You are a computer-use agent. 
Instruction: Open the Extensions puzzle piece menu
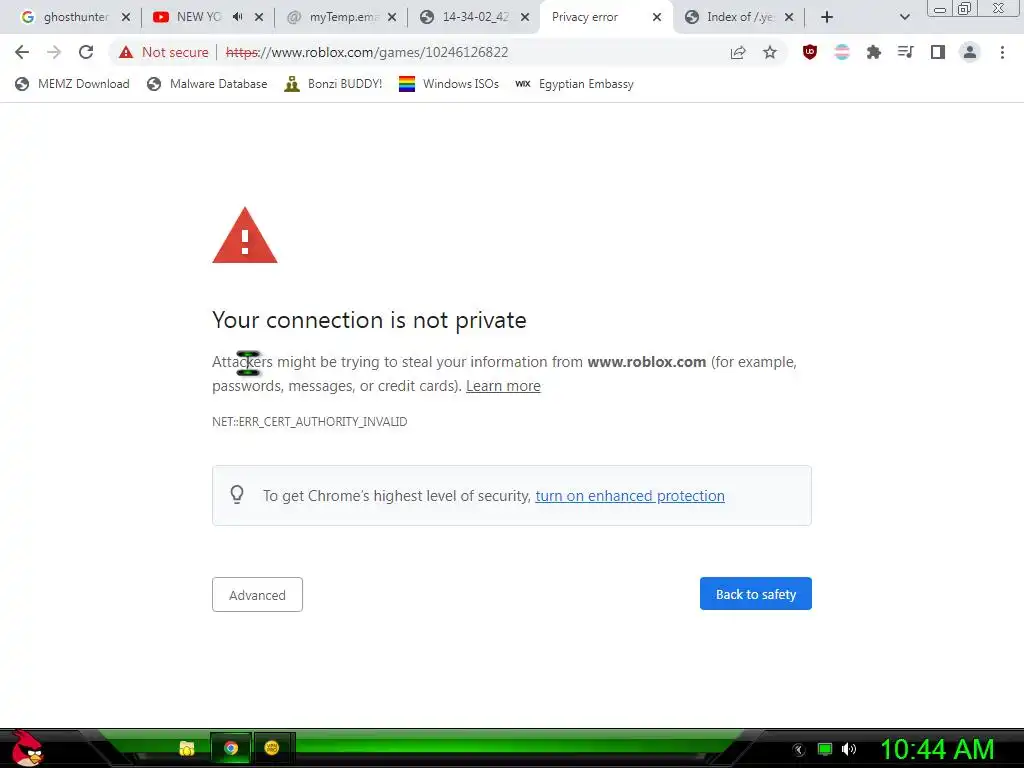click(874, 52)
